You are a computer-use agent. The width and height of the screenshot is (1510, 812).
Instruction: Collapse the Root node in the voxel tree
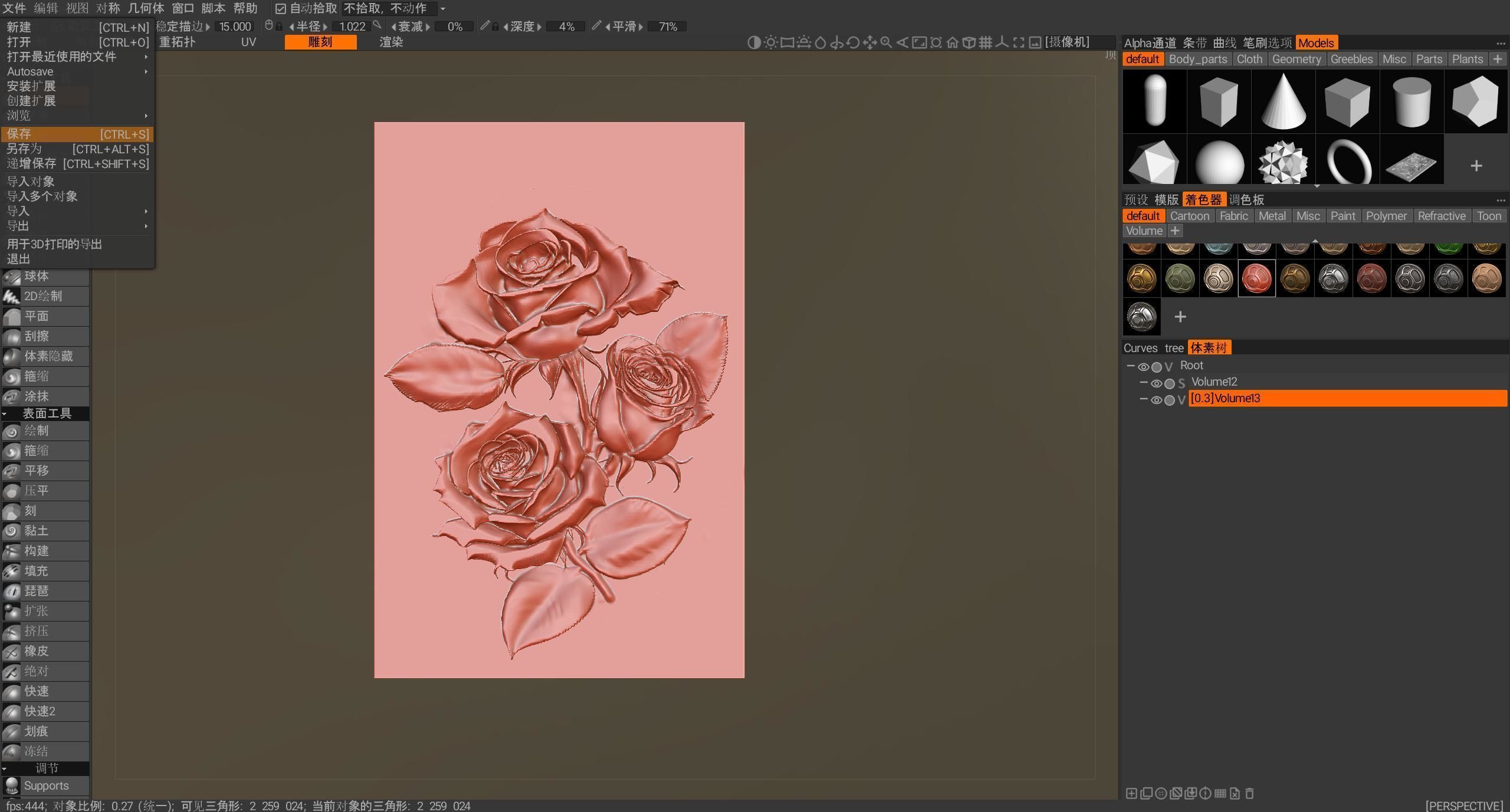click(1131, 367)
